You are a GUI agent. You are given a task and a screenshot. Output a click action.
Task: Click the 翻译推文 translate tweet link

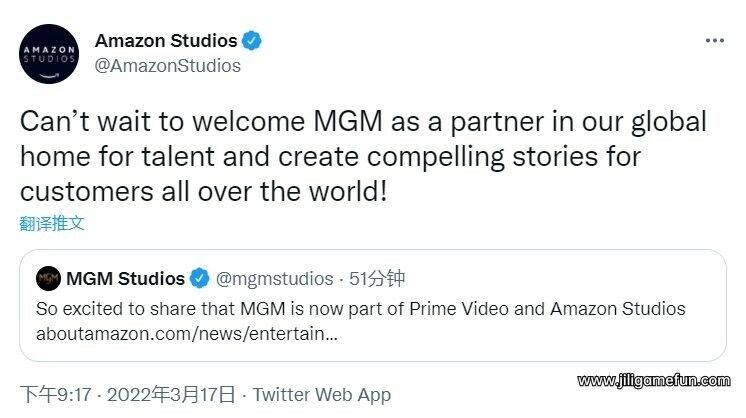coord(52,223)
